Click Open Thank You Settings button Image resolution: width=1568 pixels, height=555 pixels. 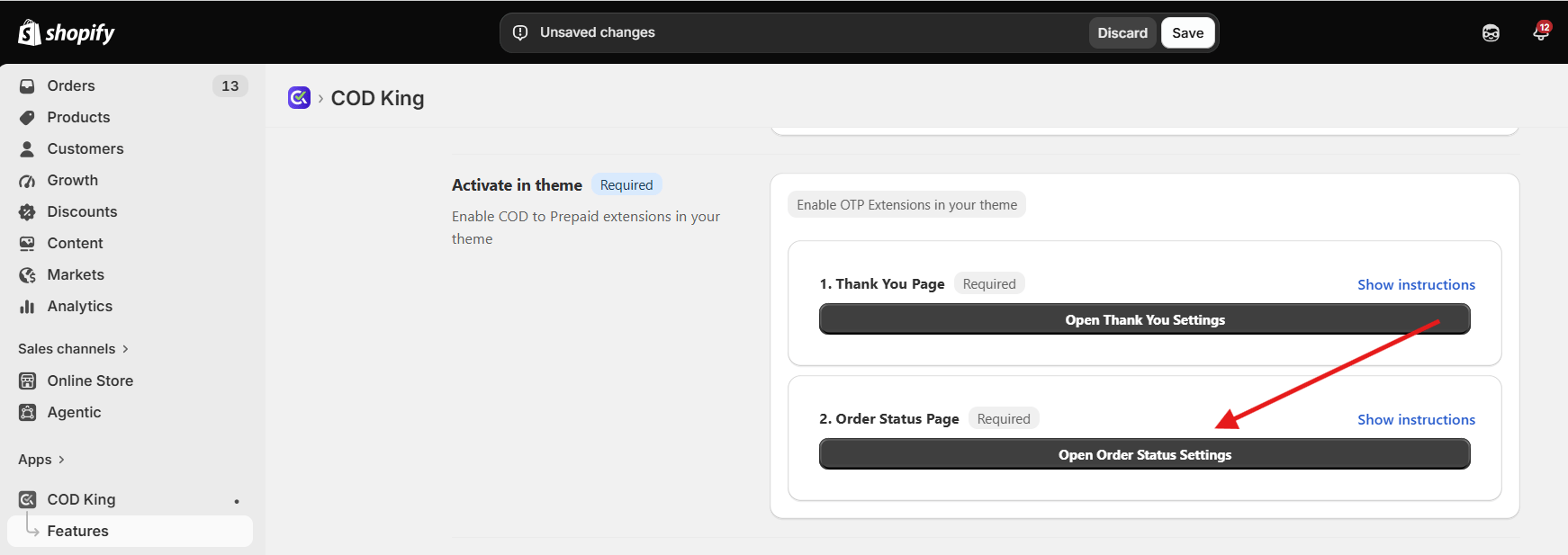click(1145, 319)
